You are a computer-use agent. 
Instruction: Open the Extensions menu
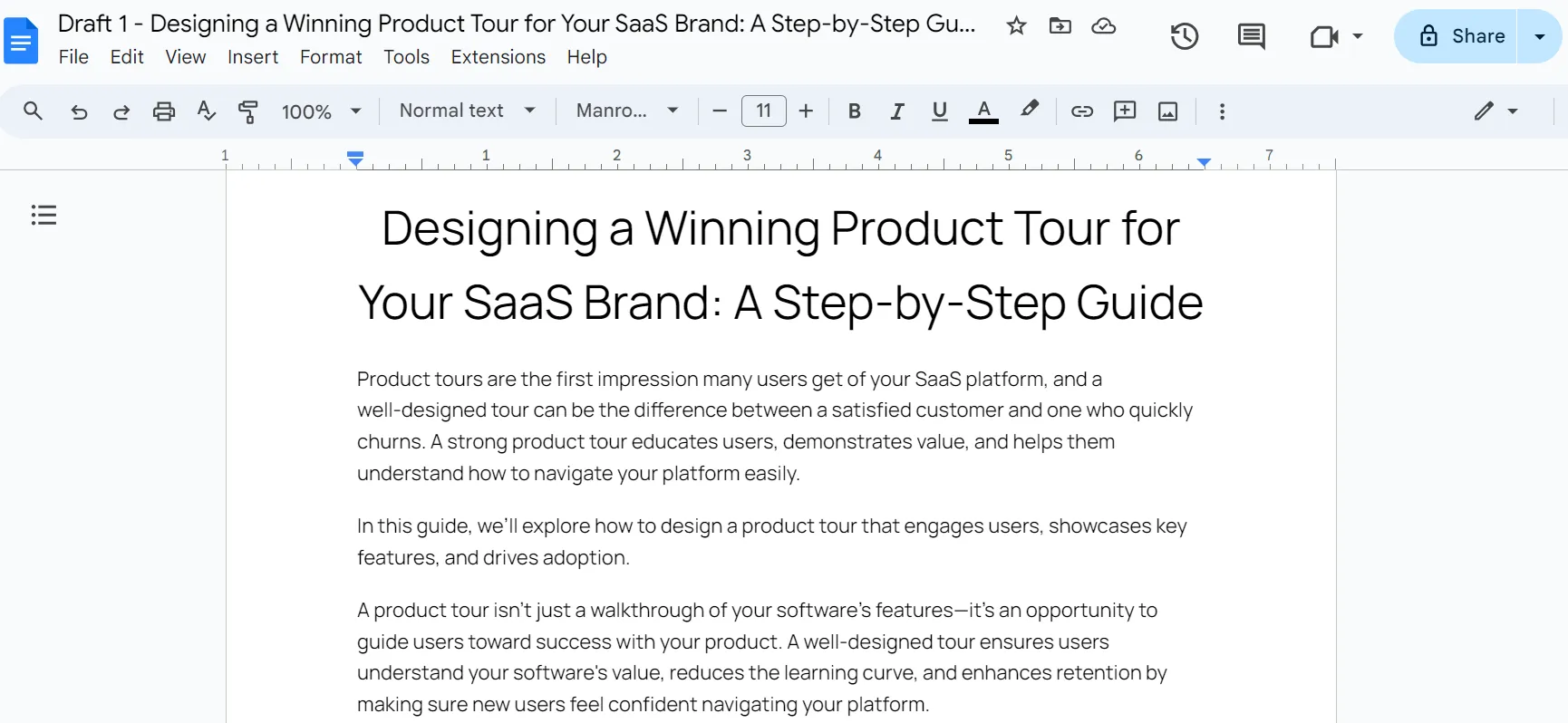pyautogui.click(x=498, y=57)
